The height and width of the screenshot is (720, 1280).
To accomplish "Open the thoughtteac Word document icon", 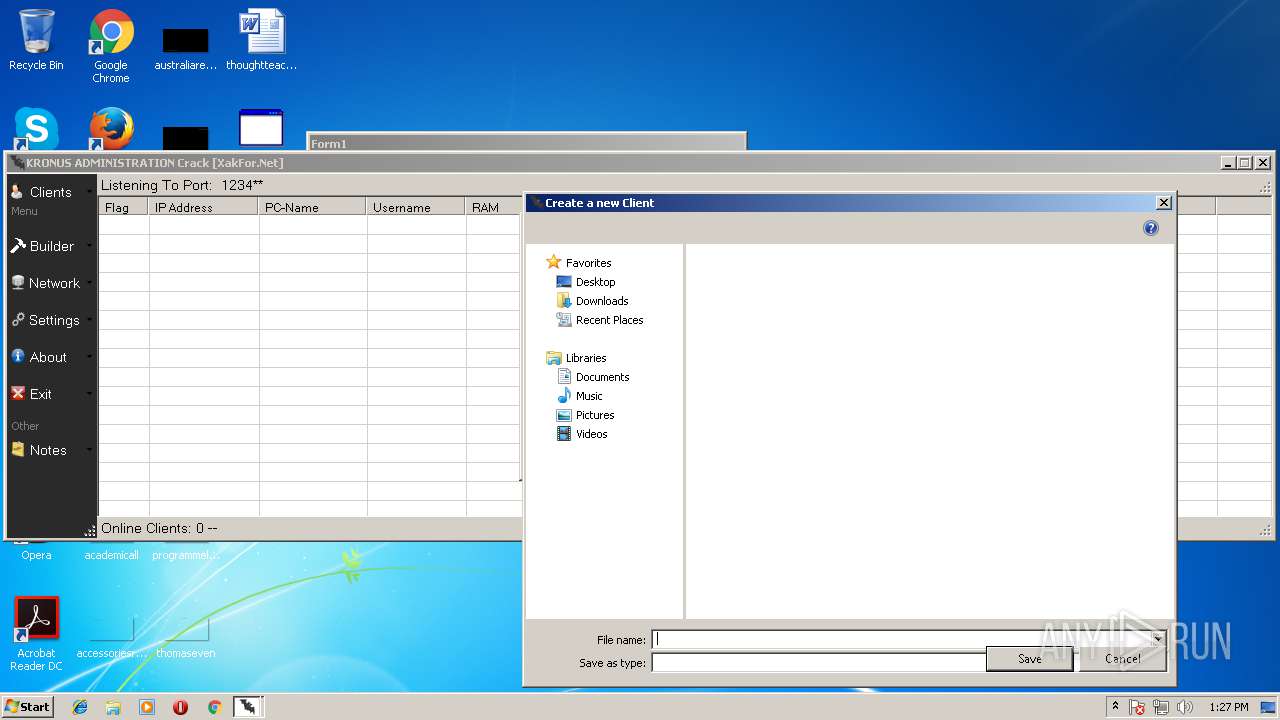I will [x=262, y=40].
